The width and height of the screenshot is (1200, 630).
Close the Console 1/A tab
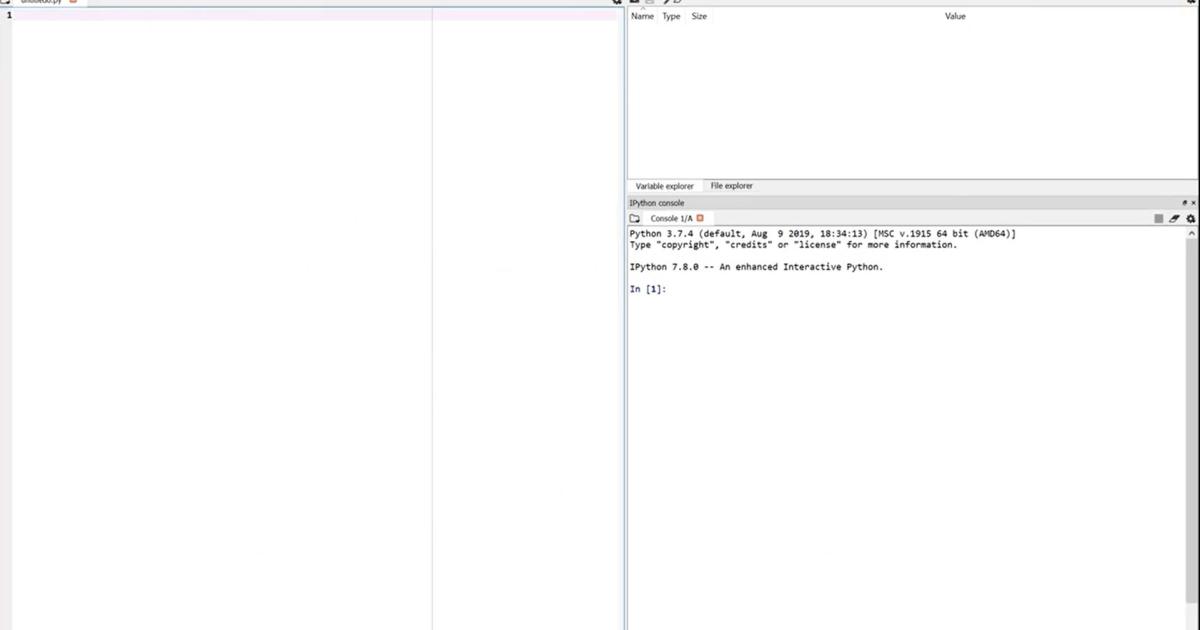(700, 218)
